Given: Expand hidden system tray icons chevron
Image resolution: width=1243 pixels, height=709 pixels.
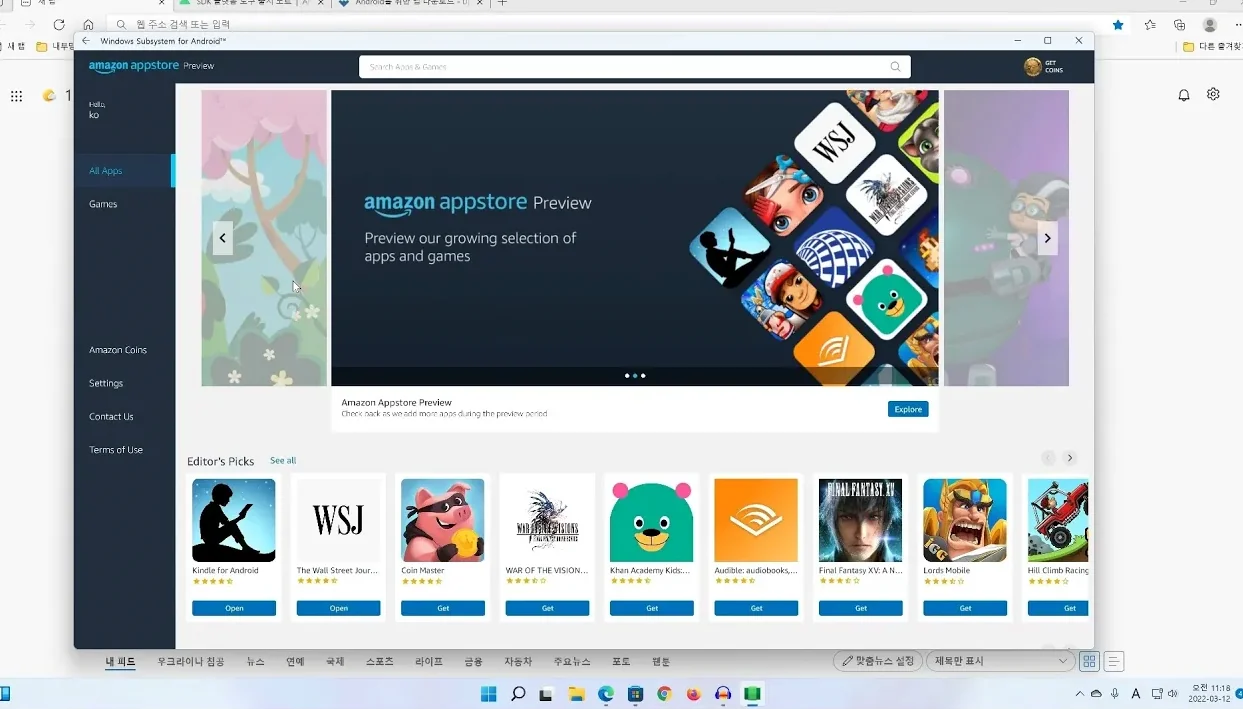Looking at the screenshot, I should 1079,693.
